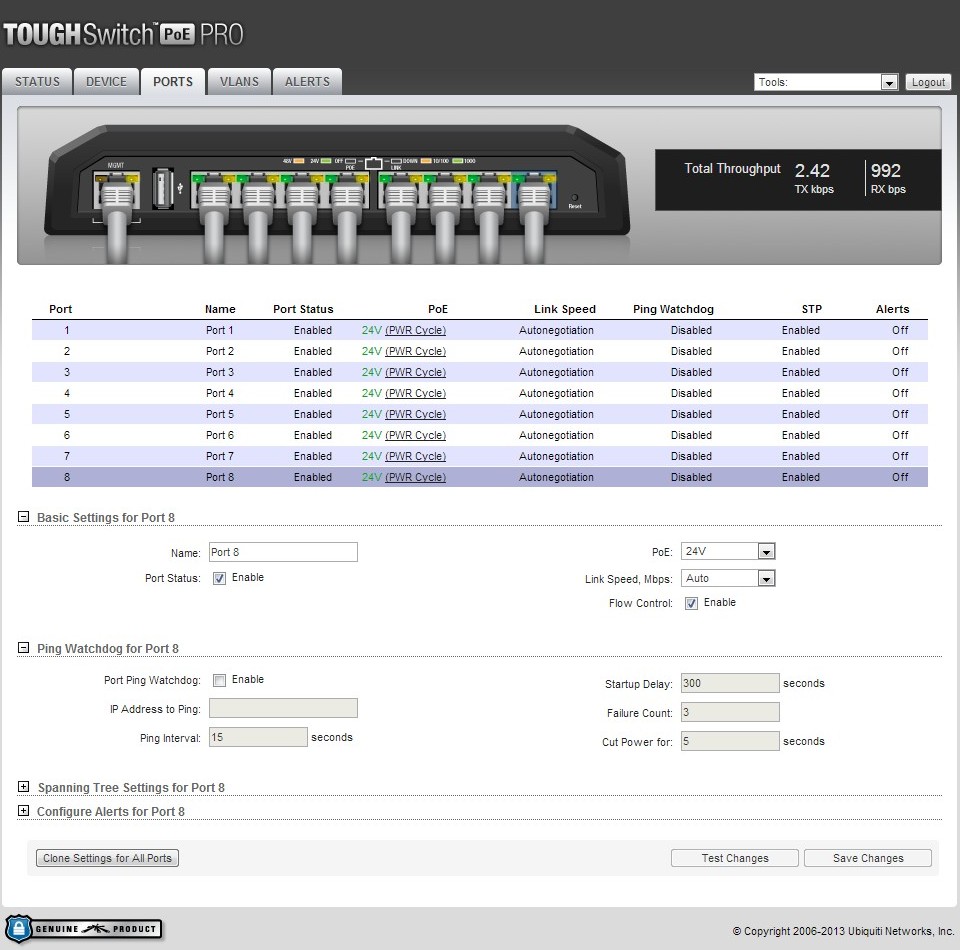This screenshot has height=950, width=960.
Task: Open the VLANS tab
Action: [239, 81]
